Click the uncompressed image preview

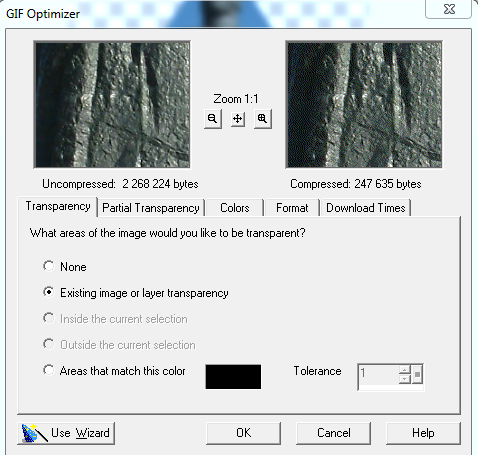pyautogui.click(x=112, y=105)
